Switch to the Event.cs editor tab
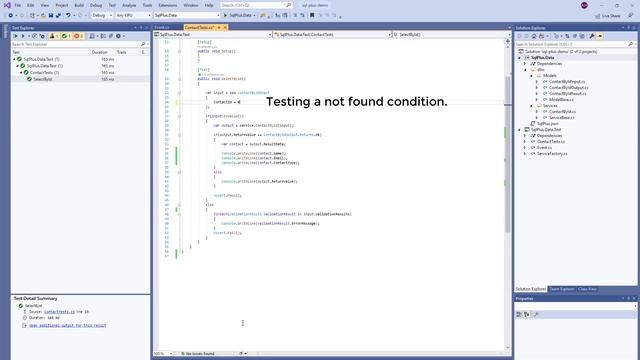Image resolution: width=640 pixels, height=360 pixels. pyautogui.click(x=162, y=27)
